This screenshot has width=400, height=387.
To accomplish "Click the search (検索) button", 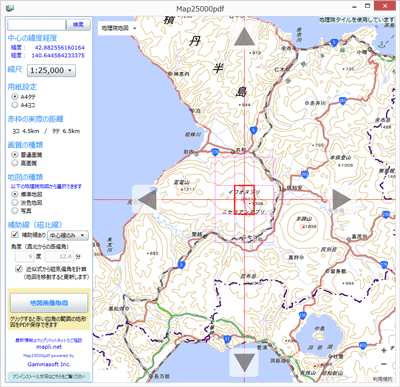I will click(x=78, y=24).
